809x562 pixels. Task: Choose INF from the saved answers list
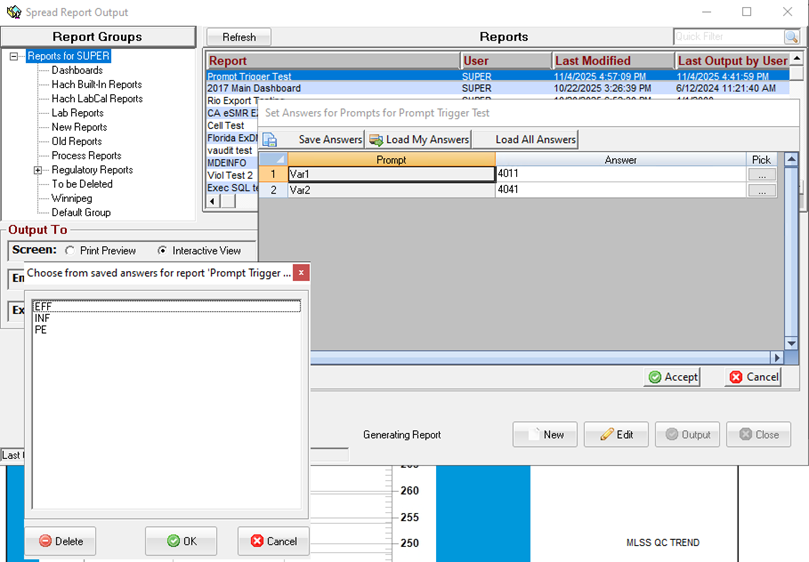(42, 318)
